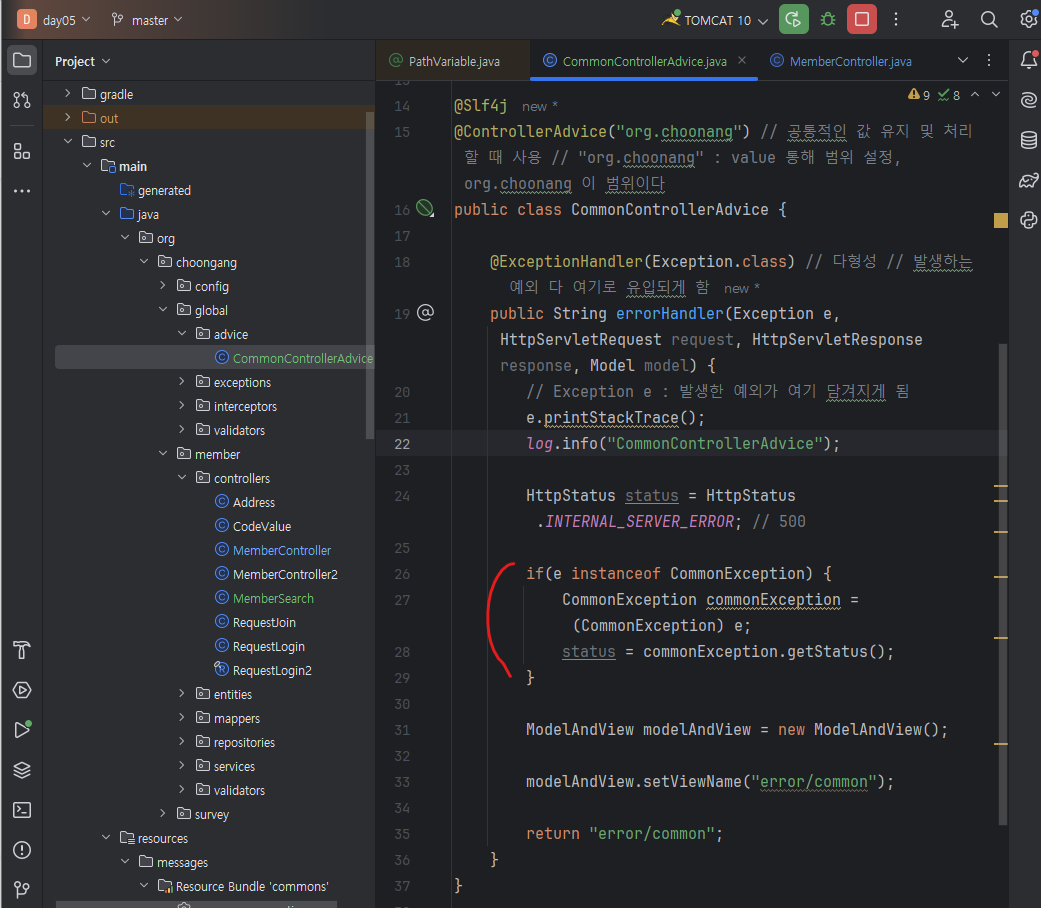1041x908 pixels.
Task: Open the Structure tool window icon
Action: click(22, 151)
